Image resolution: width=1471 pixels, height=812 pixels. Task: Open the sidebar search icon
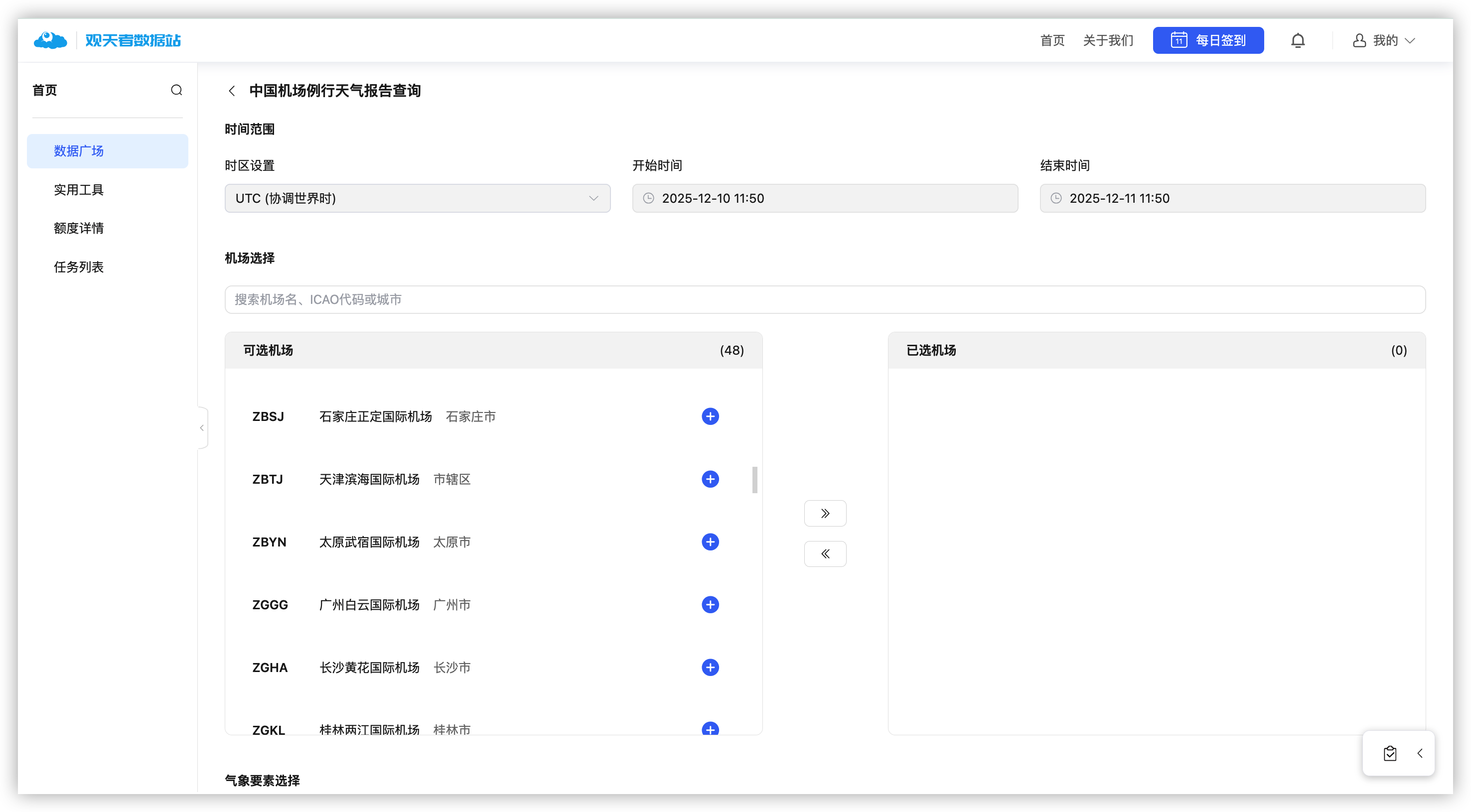tap(176, 90)
